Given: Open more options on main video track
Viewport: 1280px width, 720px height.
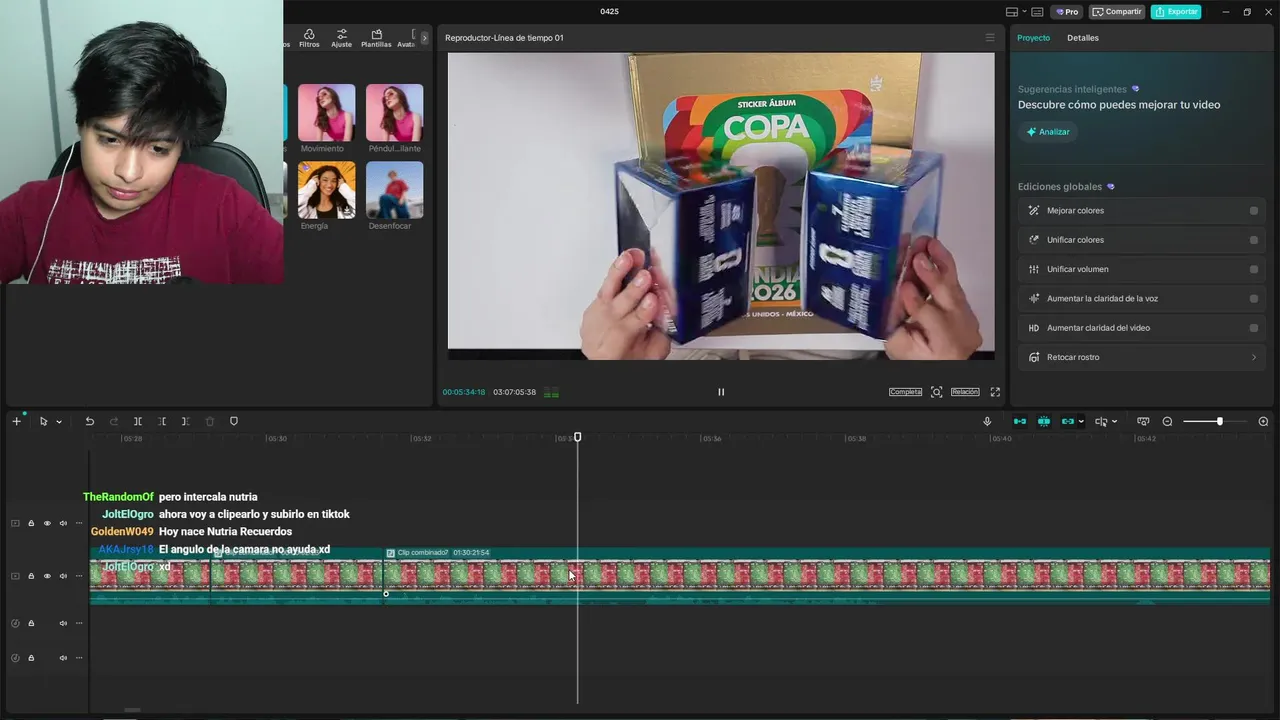Looking at the screenshot, I should (79, 576).
